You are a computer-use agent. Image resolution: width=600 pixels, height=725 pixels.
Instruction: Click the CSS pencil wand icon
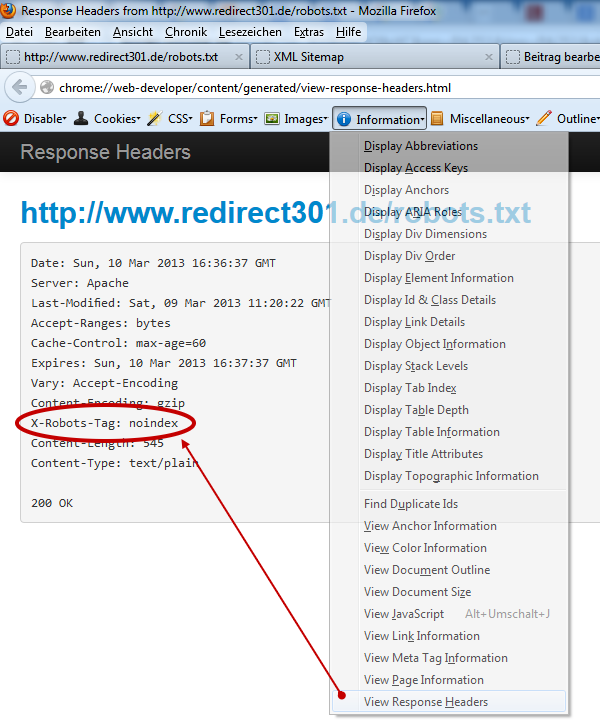[154, 119]
